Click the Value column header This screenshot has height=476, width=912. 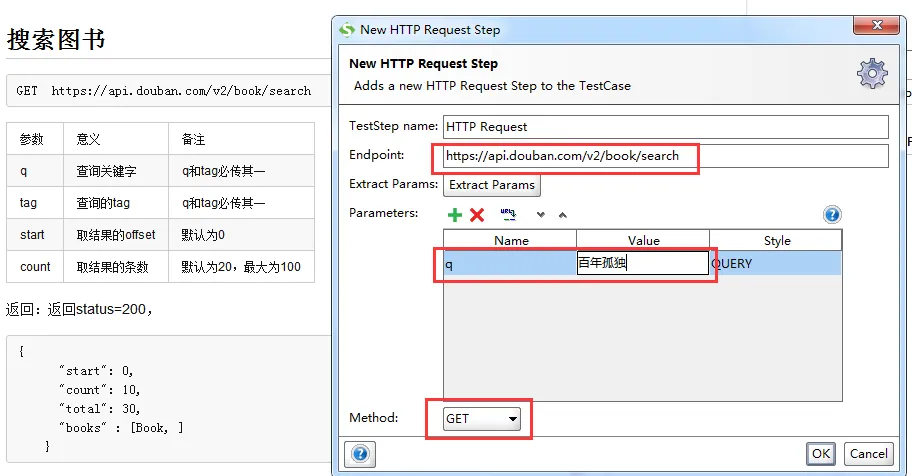click(643, 240)
